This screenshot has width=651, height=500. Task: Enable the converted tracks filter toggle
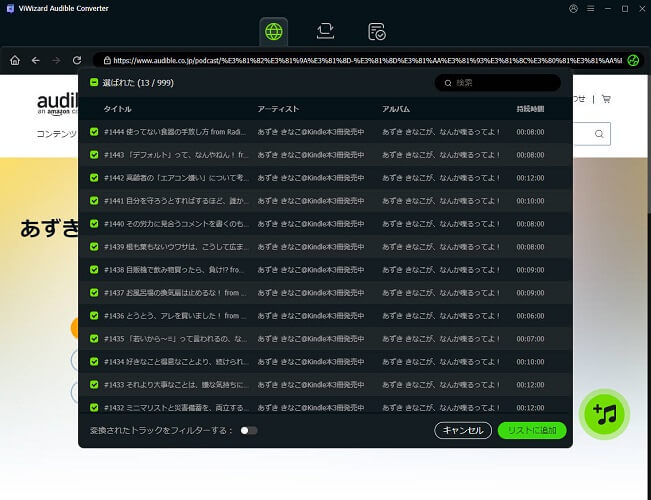[x=249, y=431]
